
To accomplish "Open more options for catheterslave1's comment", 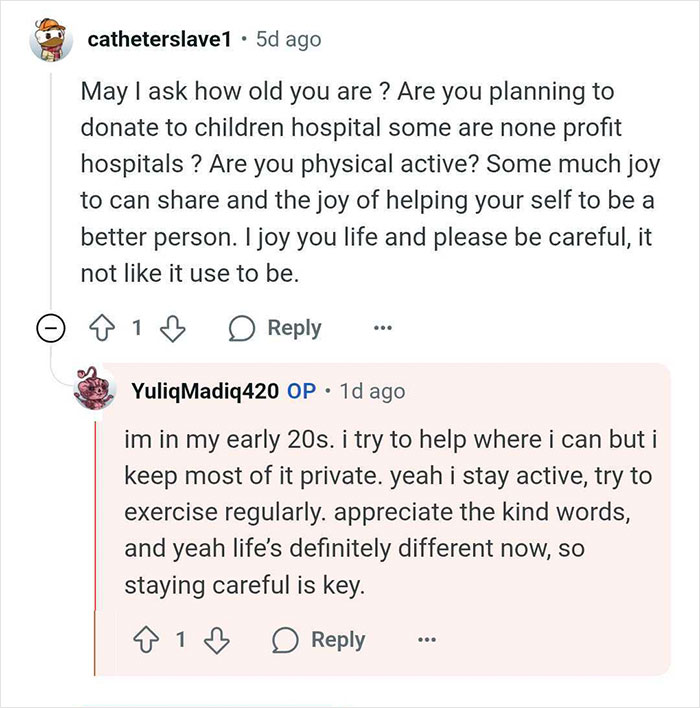I will click(381, 328).
